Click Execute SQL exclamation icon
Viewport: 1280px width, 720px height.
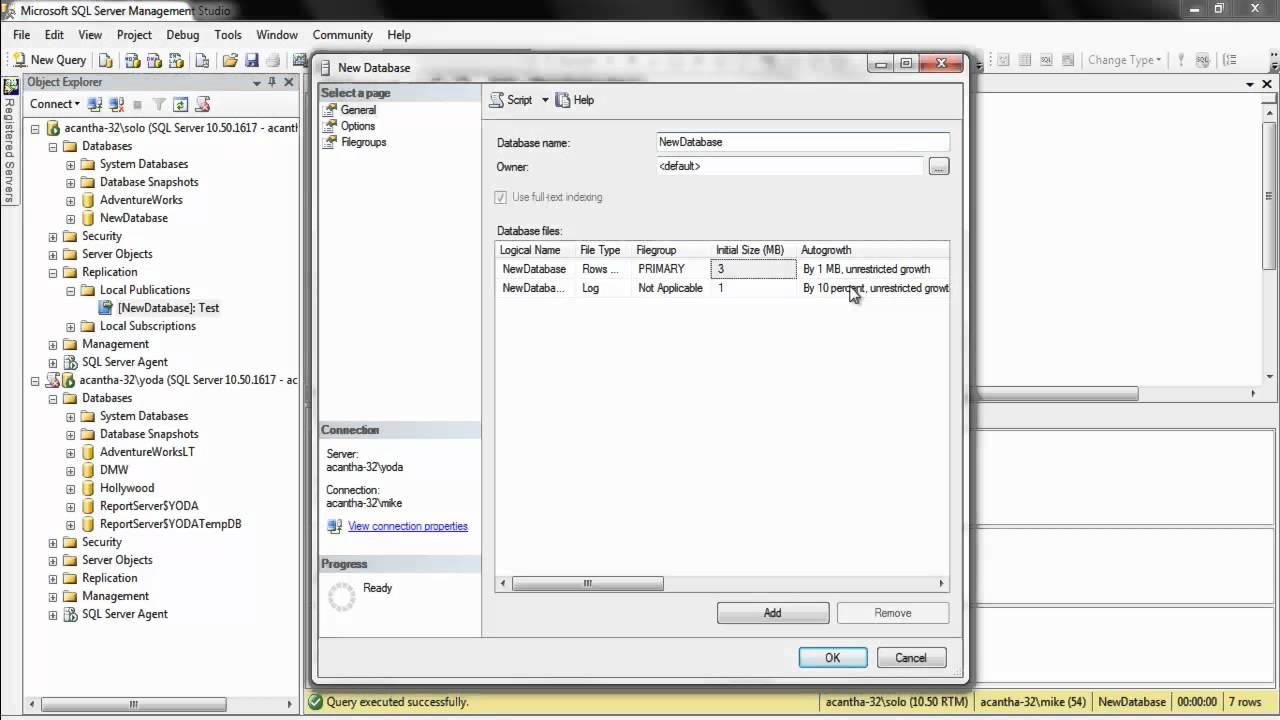[1181, 60]
